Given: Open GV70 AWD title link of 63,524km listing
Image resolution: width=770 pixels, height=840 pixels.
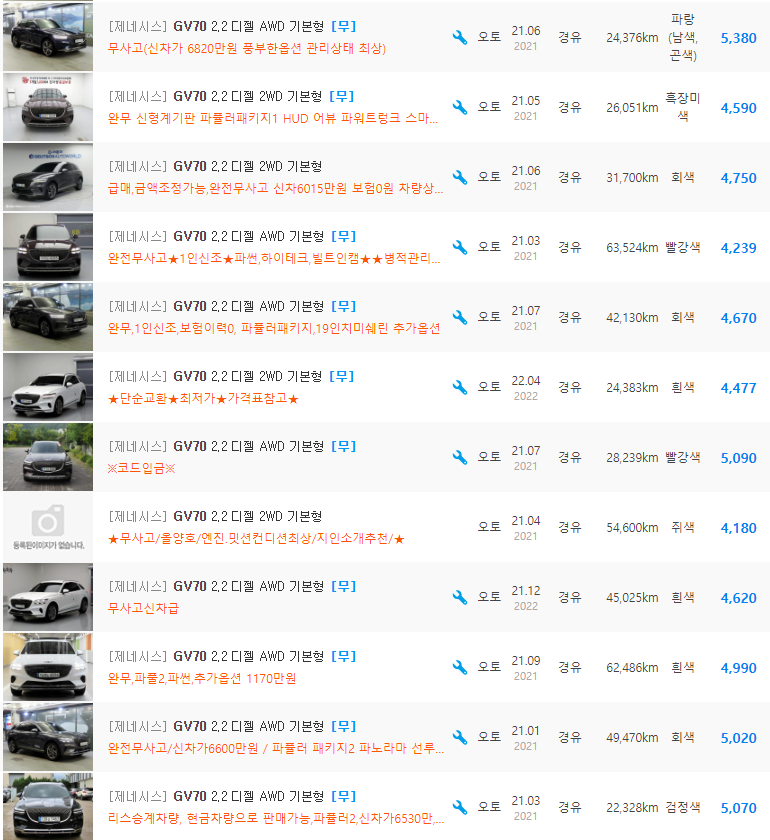Looking at the screenshot, I should coord(233,236).
